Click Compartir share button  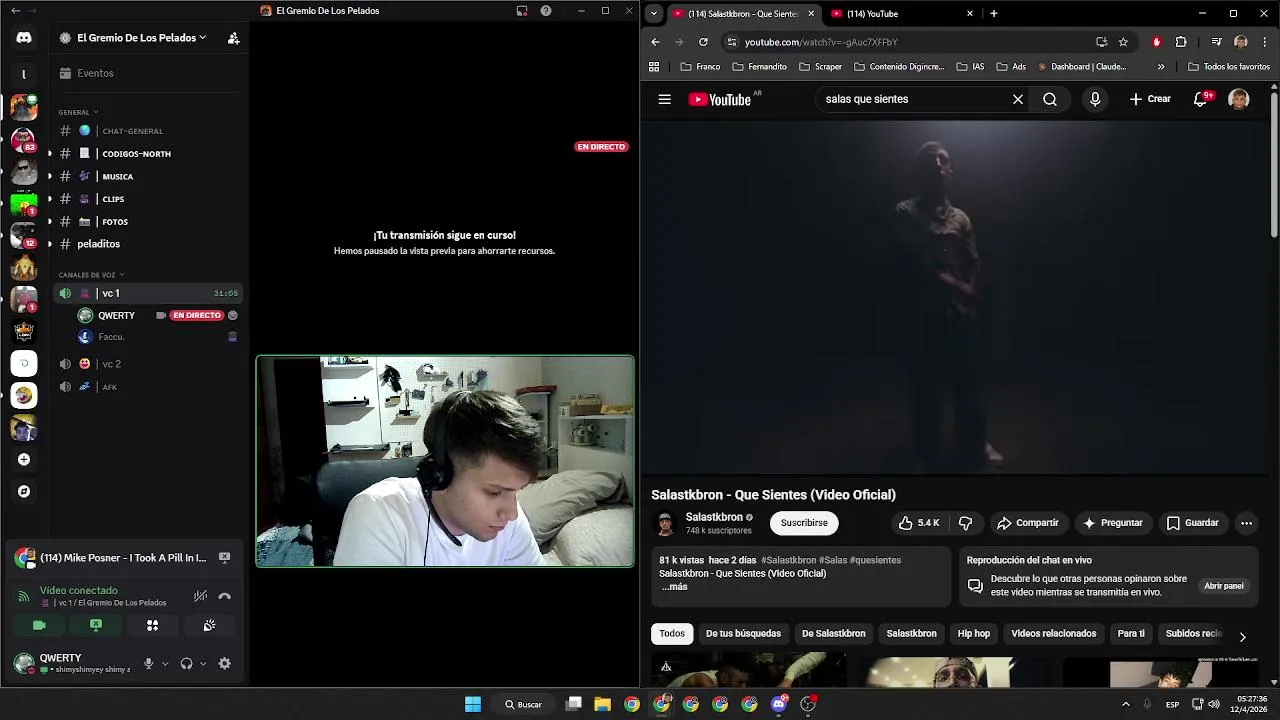tap(1028, 523)
